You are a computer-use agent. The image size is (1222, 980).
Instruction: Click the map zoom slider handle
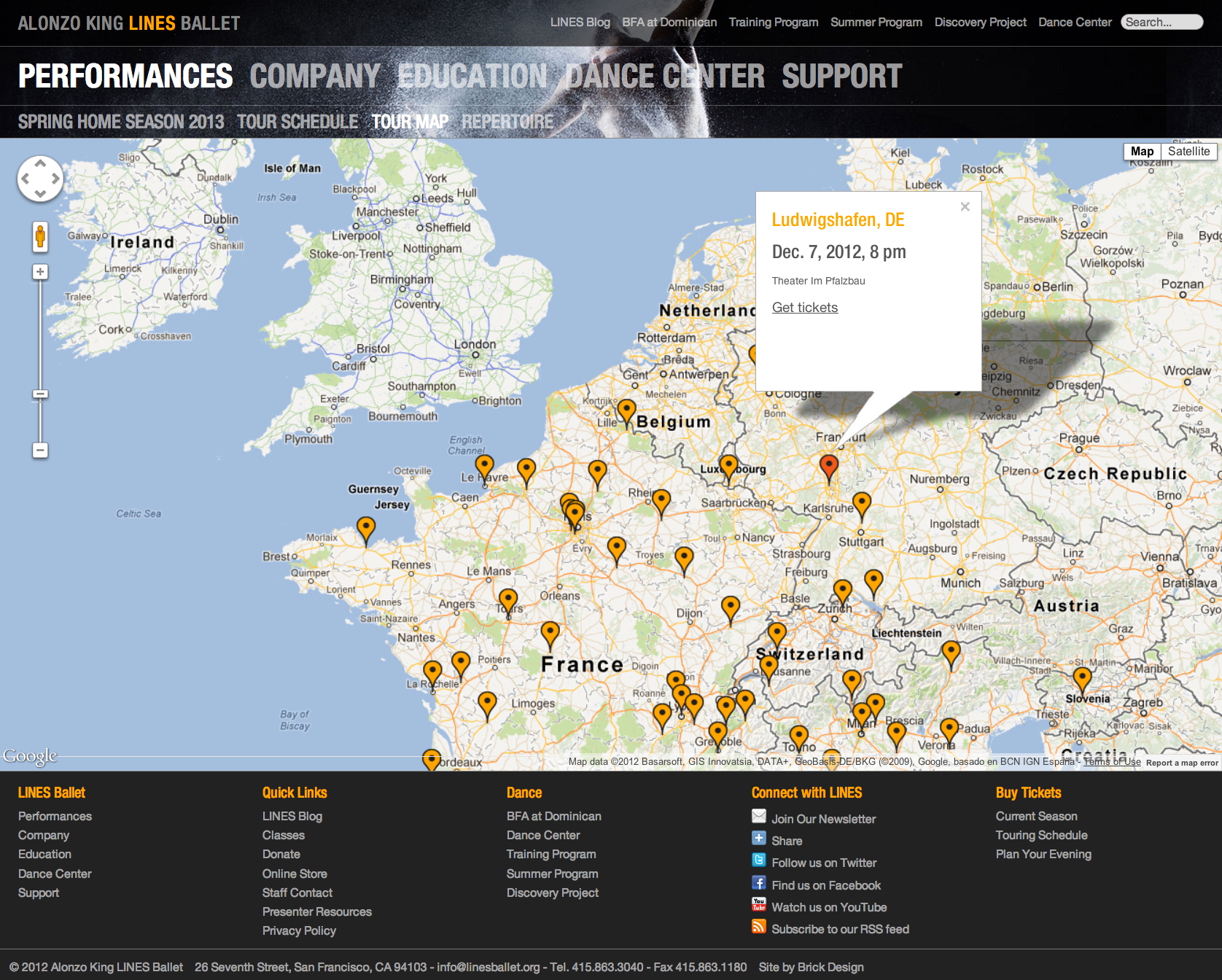click(x=40, y=394)
